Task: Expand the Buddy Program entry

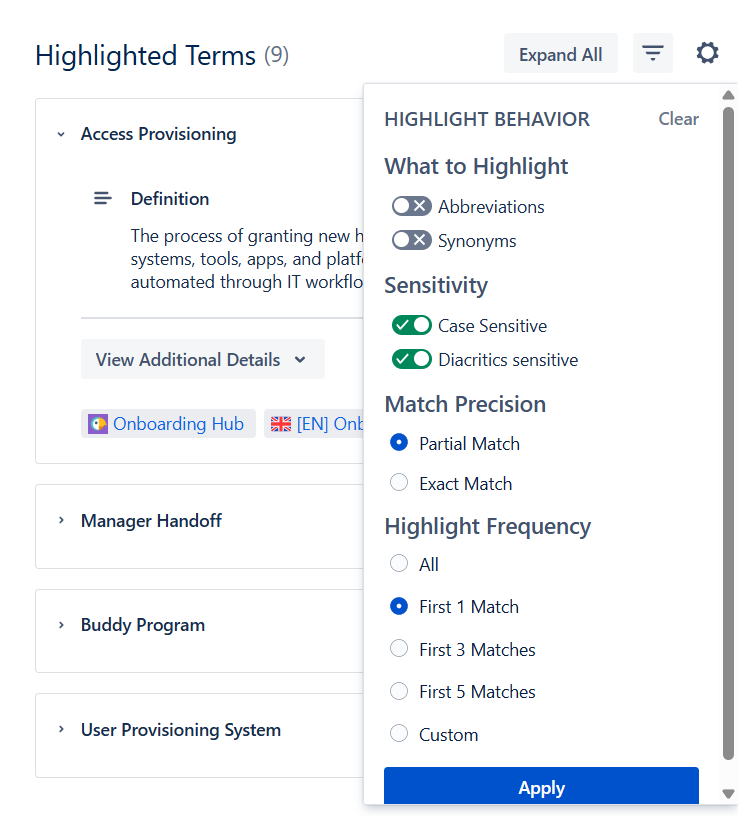Action: click(60, 624)
